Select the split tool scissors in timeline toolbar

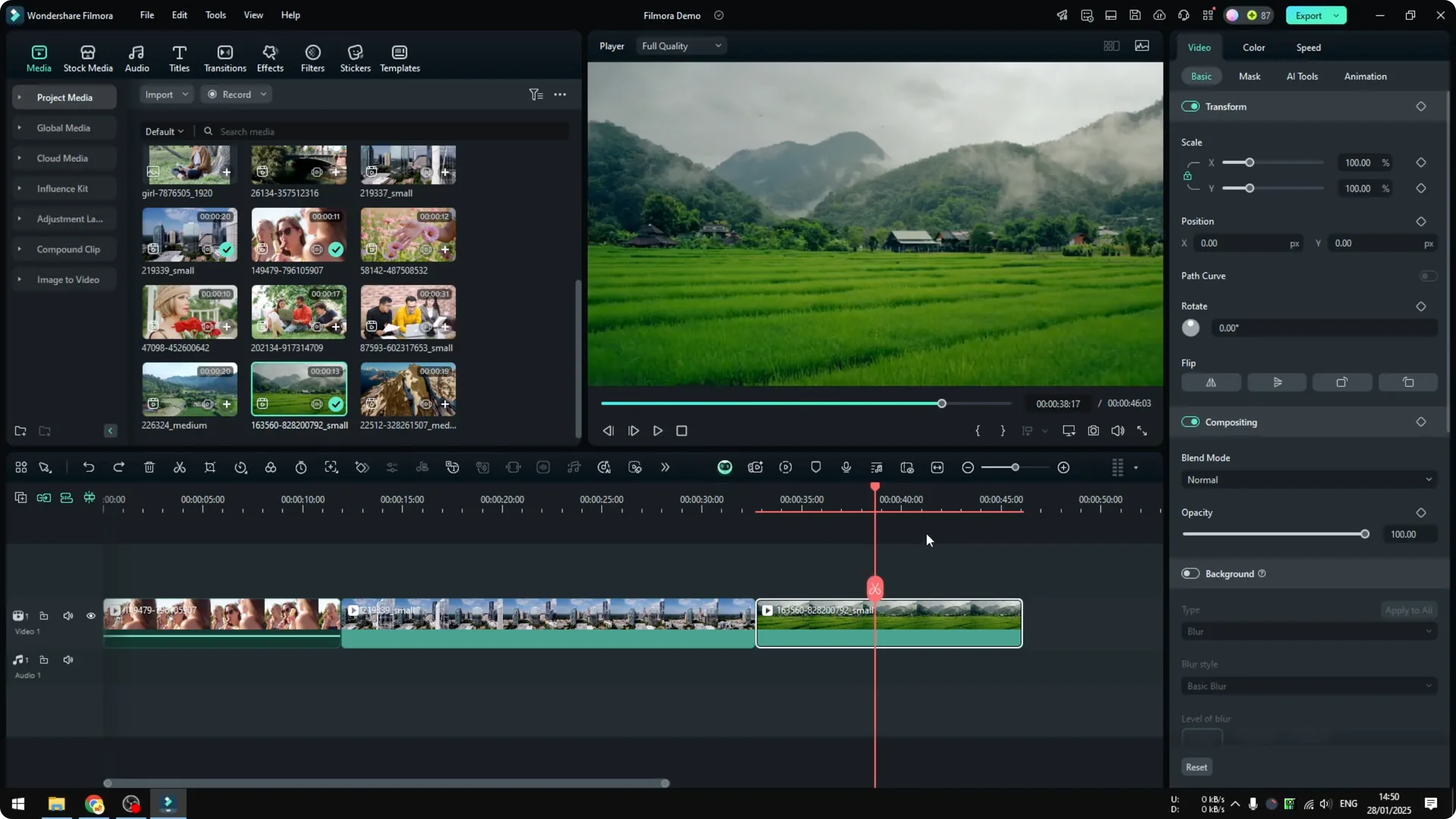coord(179,467)
